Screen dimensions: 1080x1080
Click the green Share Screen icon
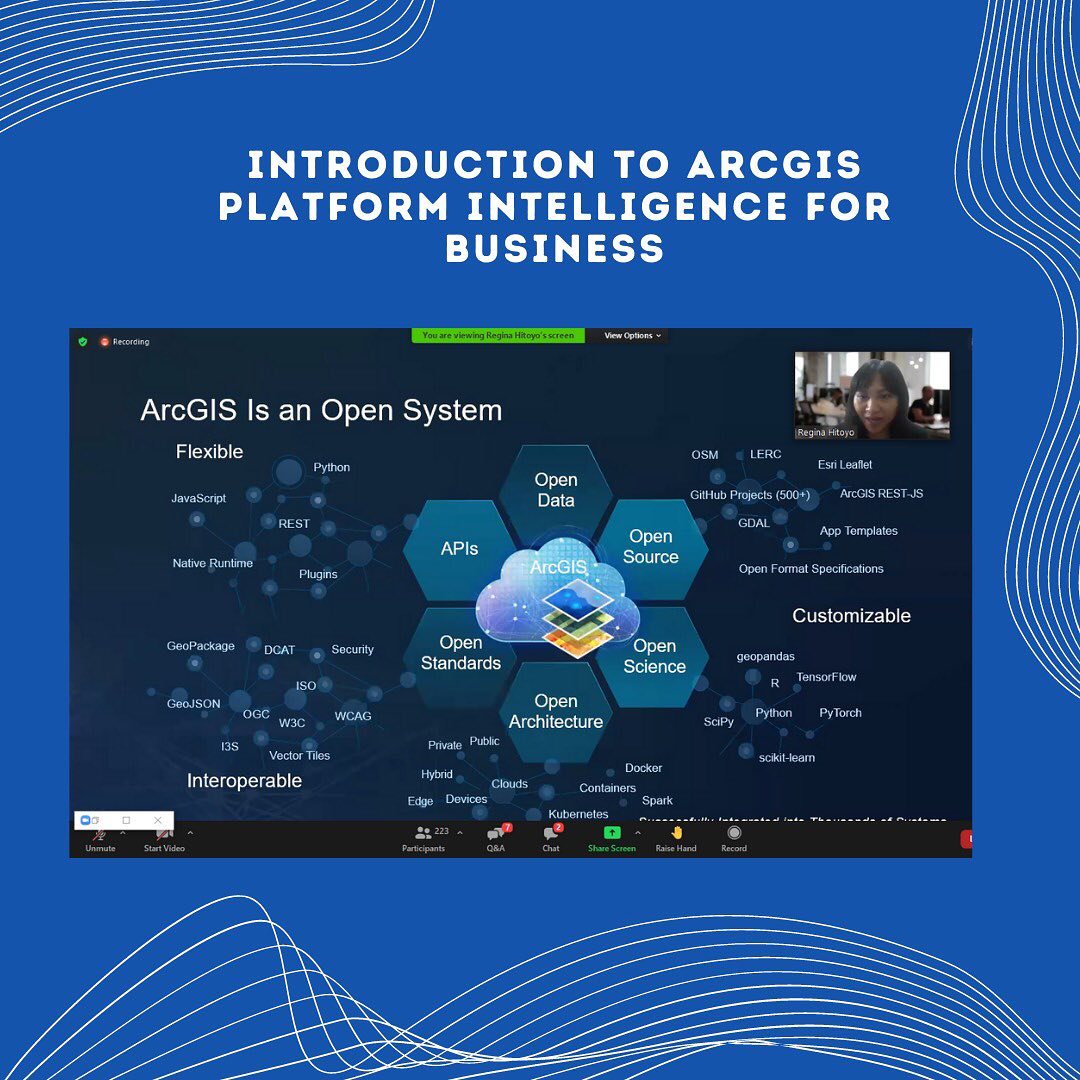click(611, 832)
